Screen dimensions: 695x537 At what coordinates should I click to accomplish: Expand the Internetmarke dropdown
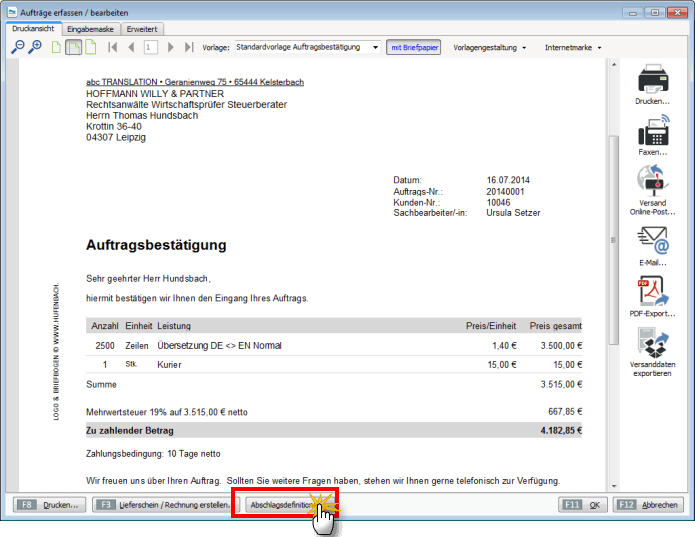click(573, 47)
